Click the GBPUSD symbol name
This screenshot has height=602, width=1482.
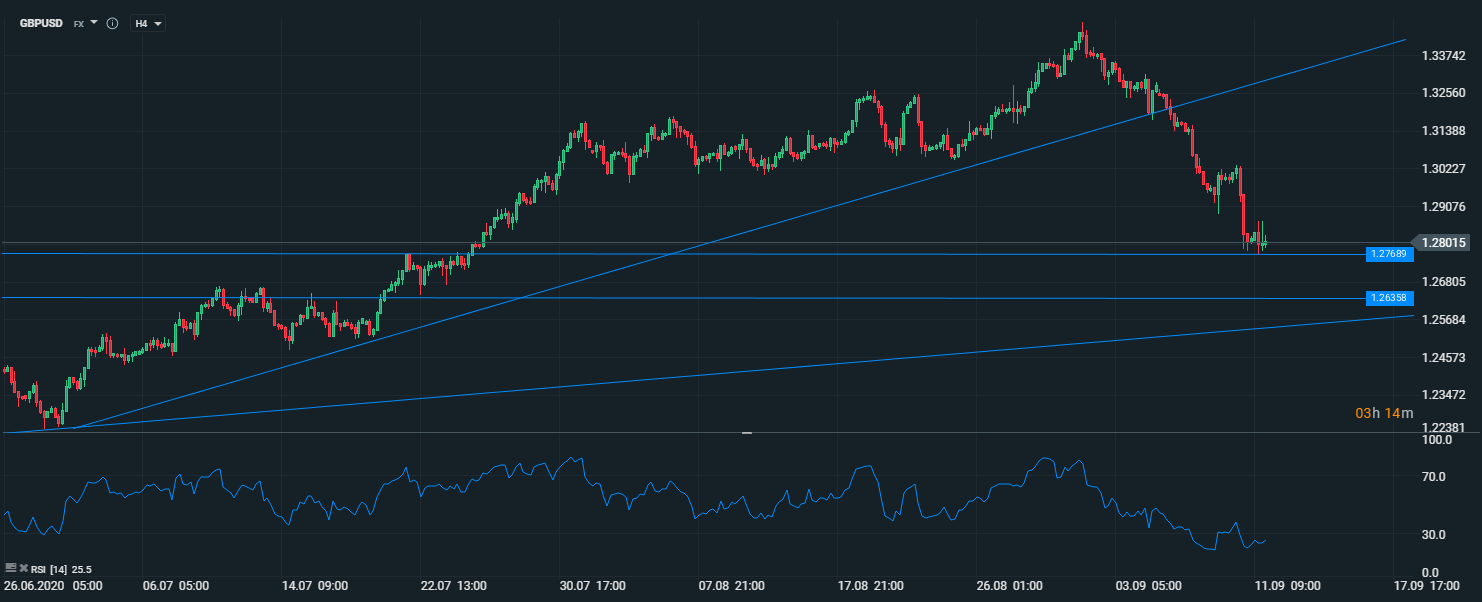[41, 23]
